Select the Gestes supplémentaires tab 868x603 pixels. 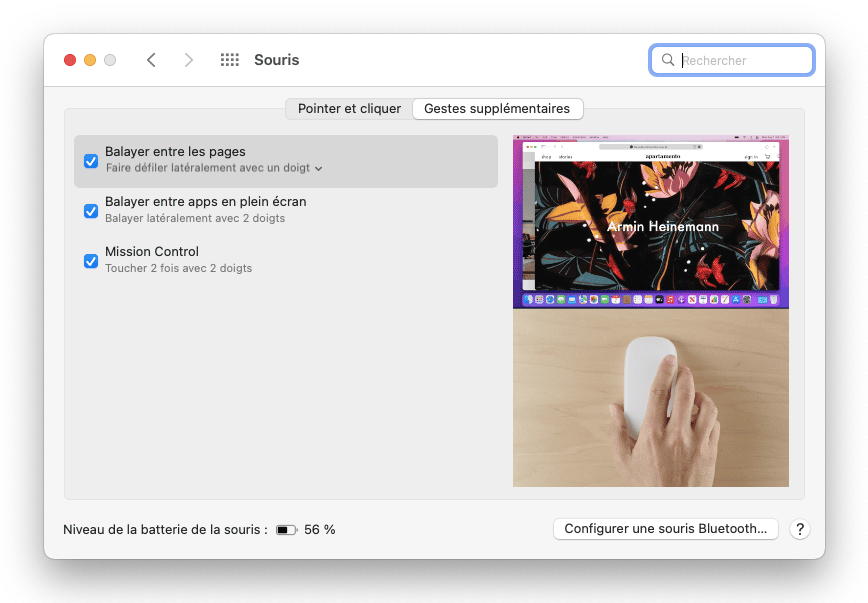[497, 109]
